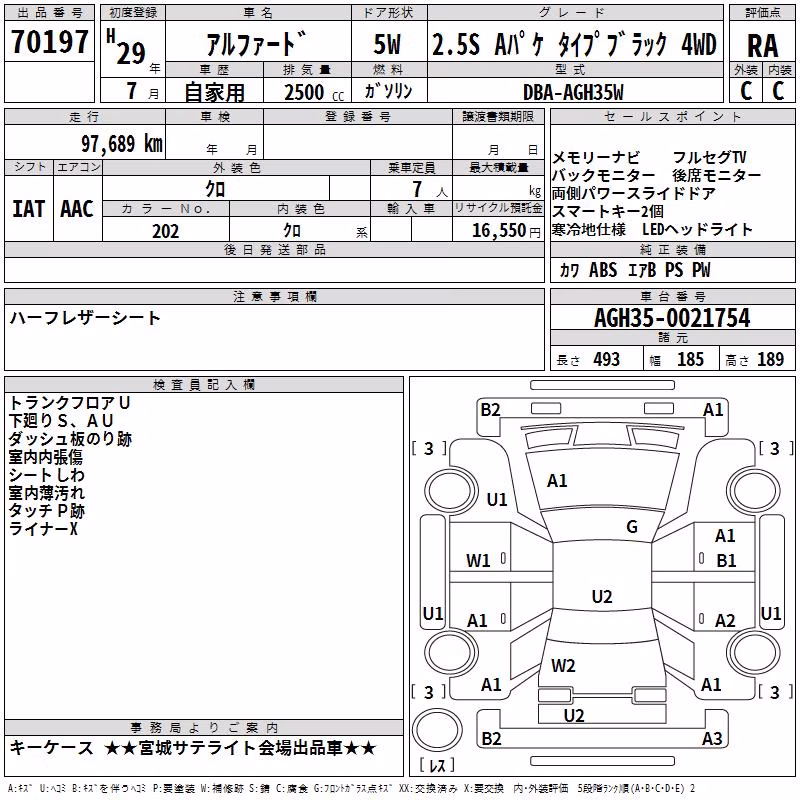Click the G mark on the windshield

(x=632, y=527)
